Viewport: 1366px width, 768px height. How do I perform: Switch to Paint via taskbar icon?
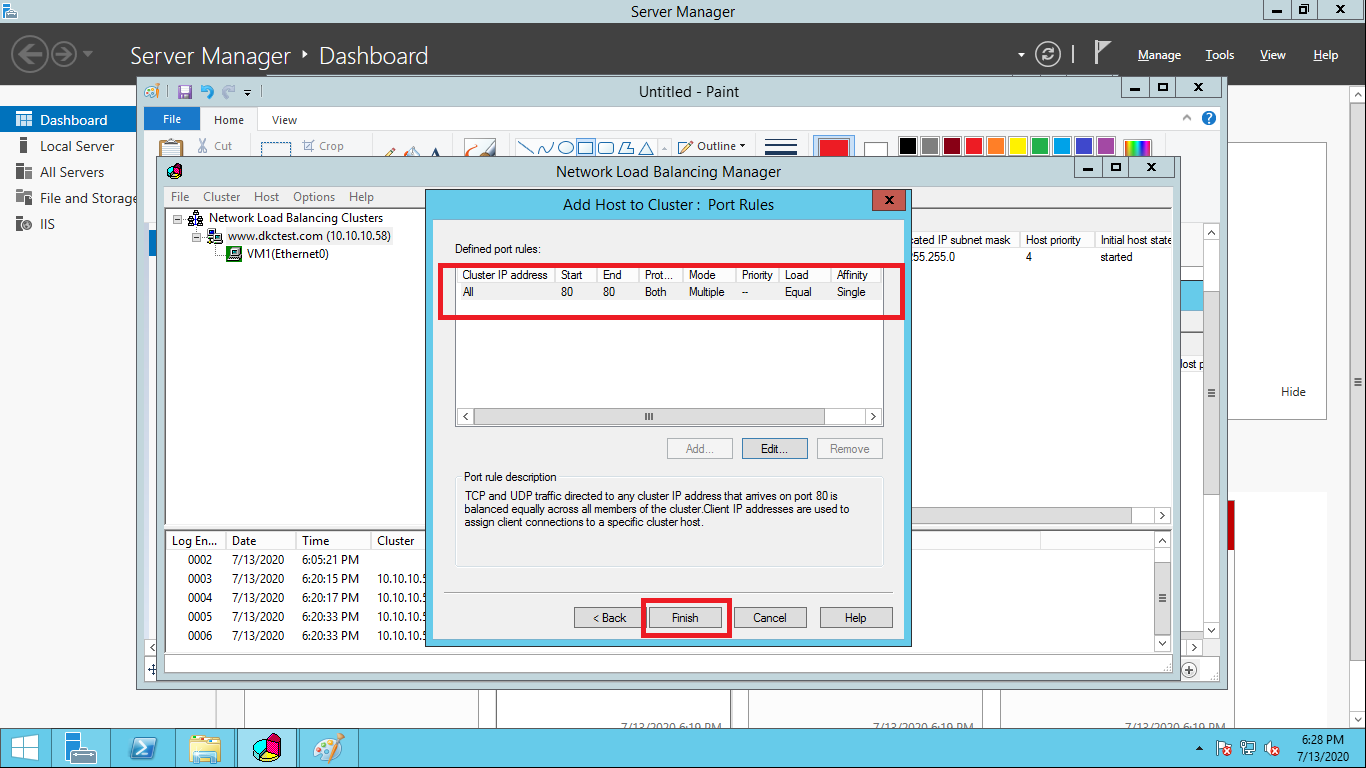(328, 748)
